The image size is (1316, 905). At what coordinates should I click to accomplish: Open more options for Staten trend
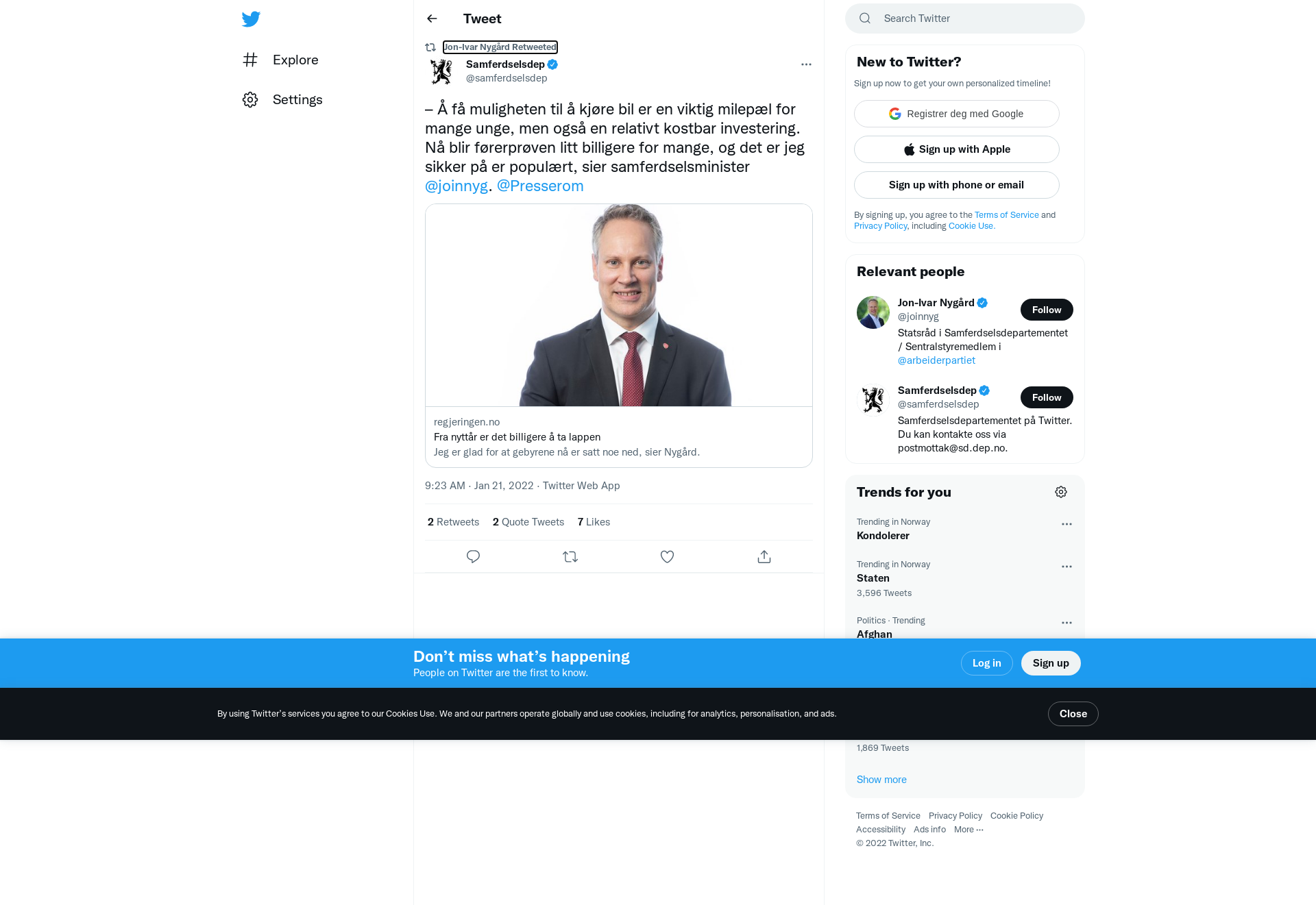tap(1067, 567)
